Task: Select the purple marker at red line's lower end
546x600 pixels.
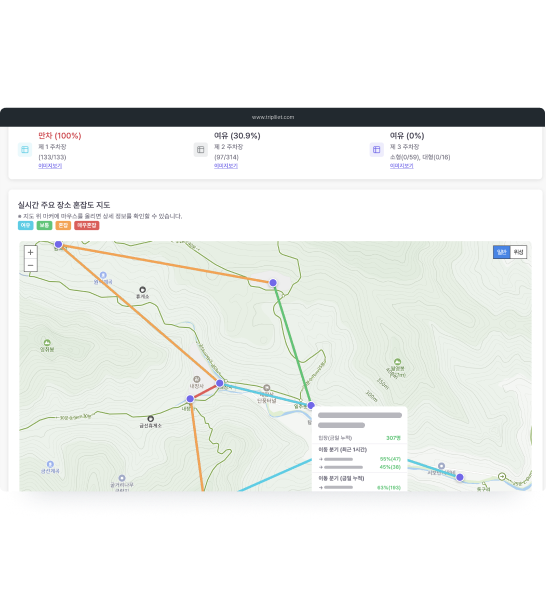Action: (190, 399)
